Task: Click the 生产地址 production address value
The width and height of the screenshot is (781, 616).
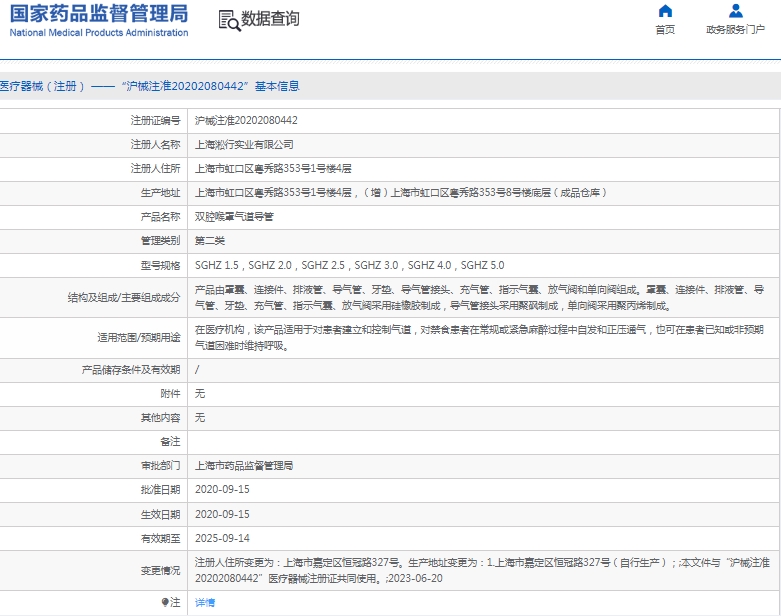Action: tap(400, 193)
